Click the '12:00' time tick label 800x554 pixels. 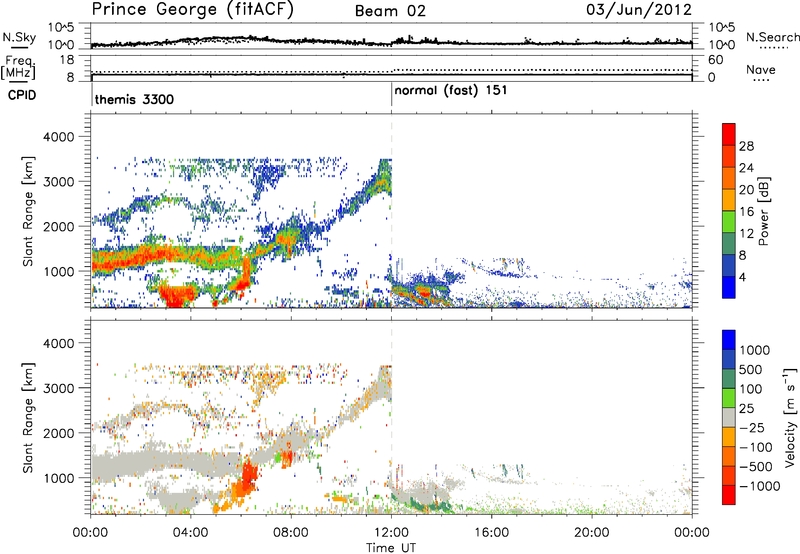click(391, 533)
